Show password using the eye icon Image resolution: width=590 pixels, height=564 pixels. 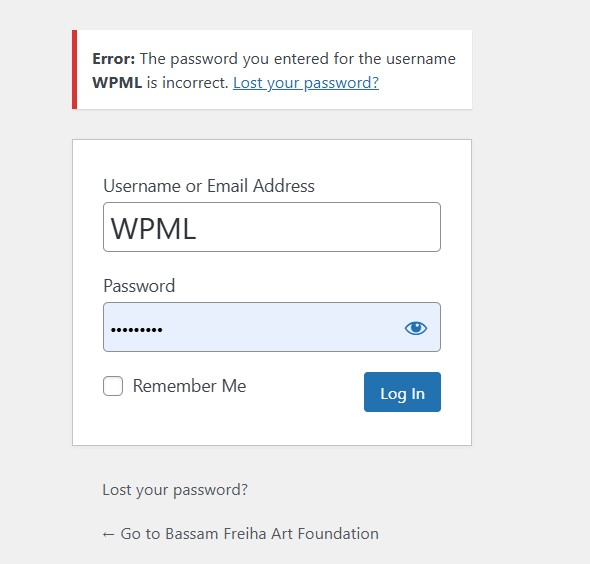pyautogui.click(x=415, y=328)
